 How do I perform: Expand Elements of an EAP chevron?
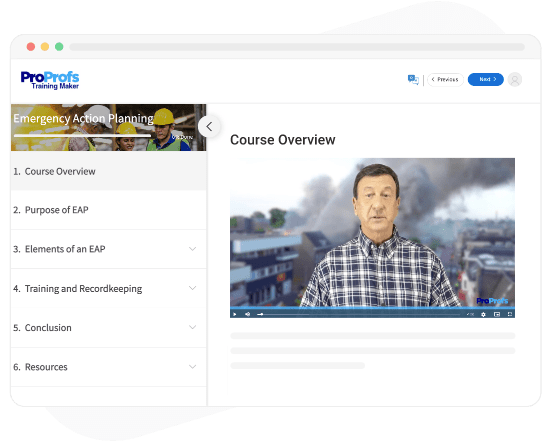point(193,249)
